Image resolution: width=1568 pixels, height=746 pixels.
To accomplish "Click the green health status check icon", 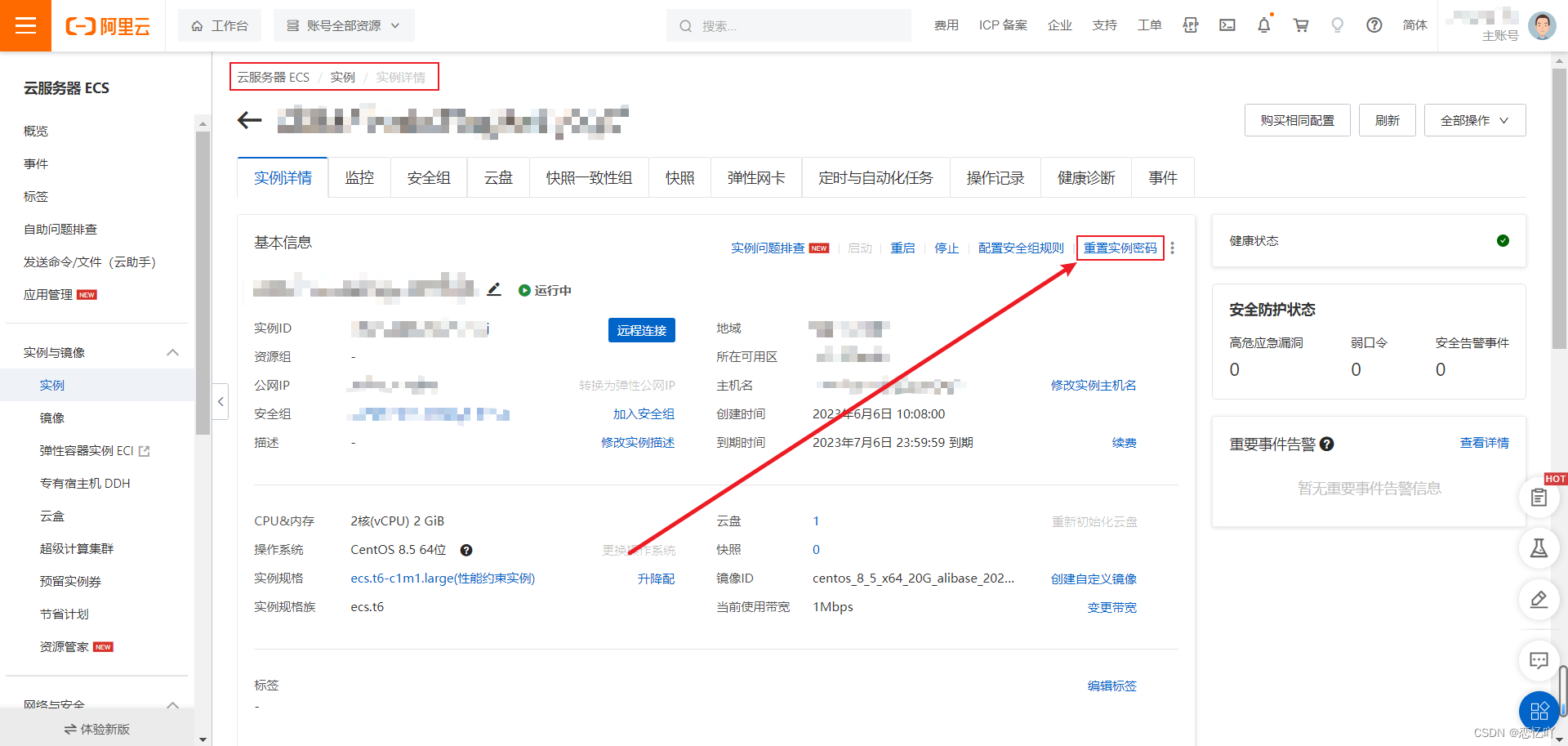I will pyautogui.click(x=1503, y=240).
